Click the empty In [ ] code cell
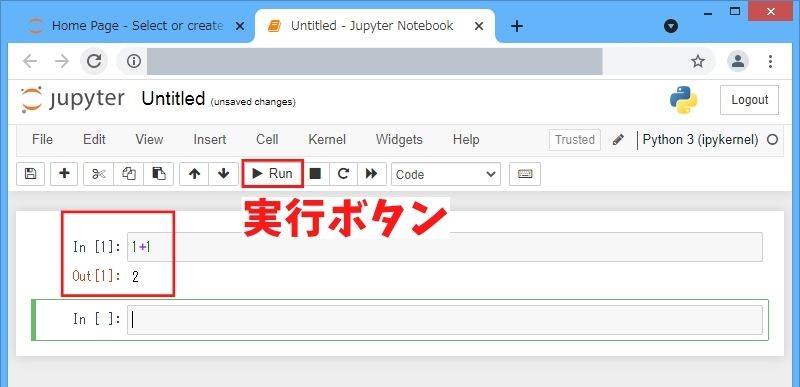This screenshot has height=387, width=800. [445, 320]
